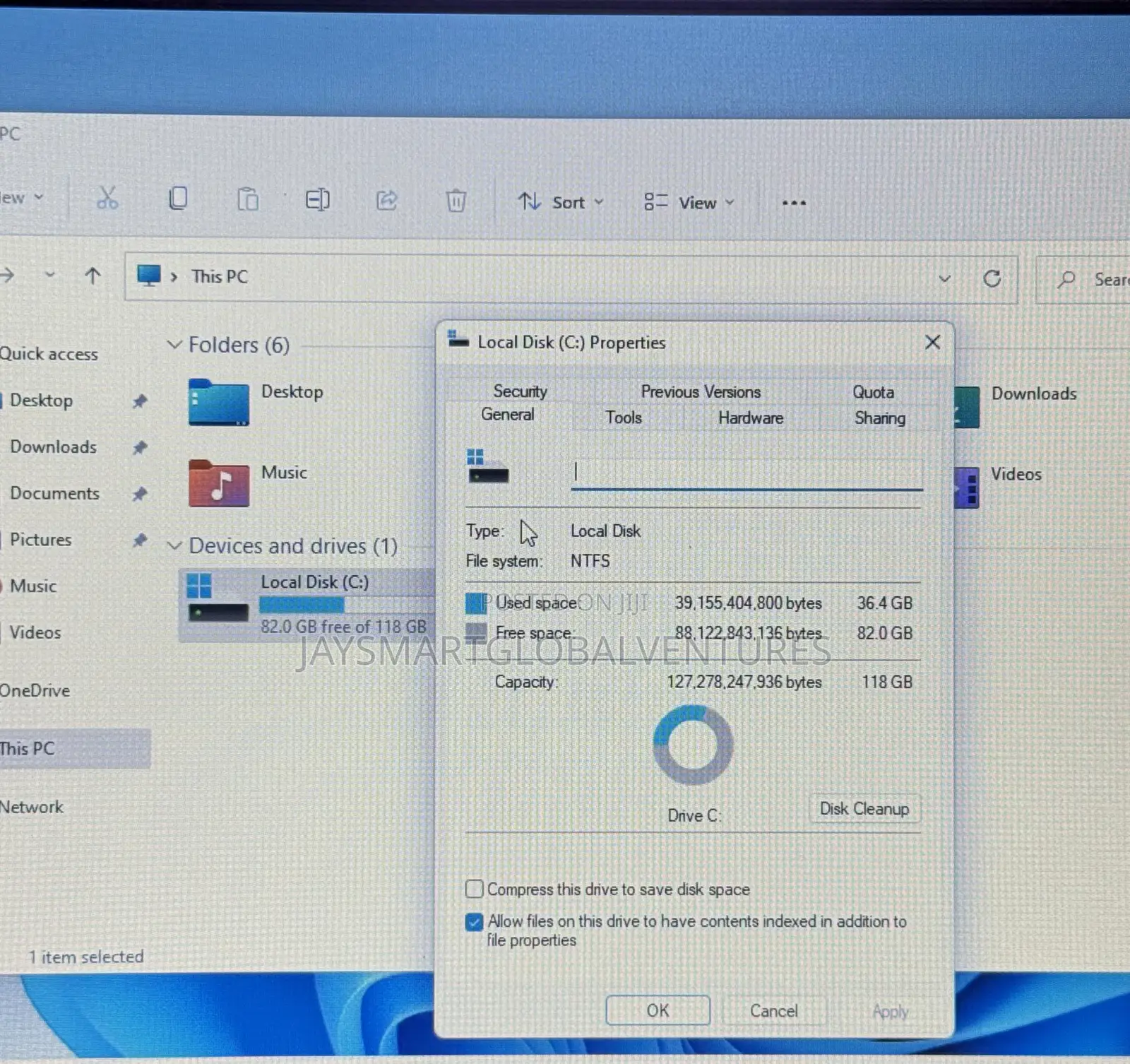
Task: Open the Tools tab
Action: [x=624, y=418]
